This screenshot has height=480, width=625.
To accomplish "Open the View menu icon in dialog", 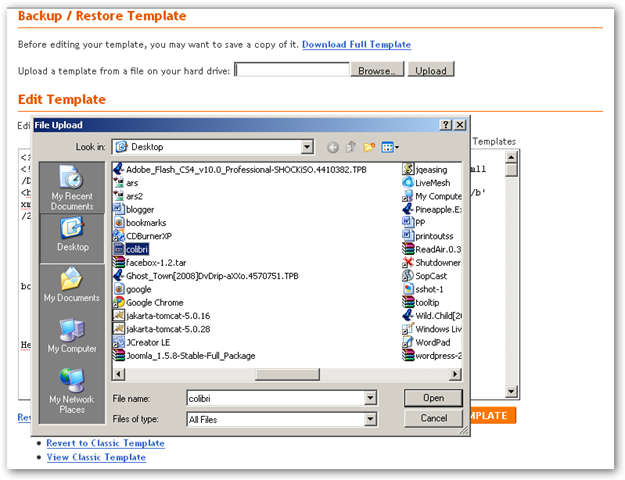I will pyautogui.click(x=390, y=147).
